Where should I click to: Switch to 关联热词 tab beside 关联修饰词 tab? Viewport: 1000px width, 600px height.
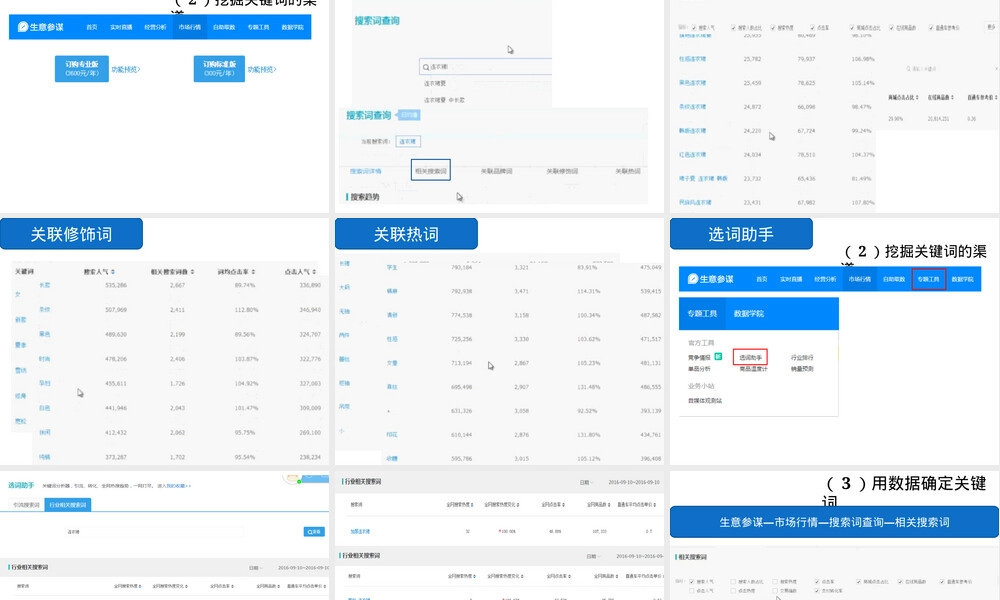(628, 171)
